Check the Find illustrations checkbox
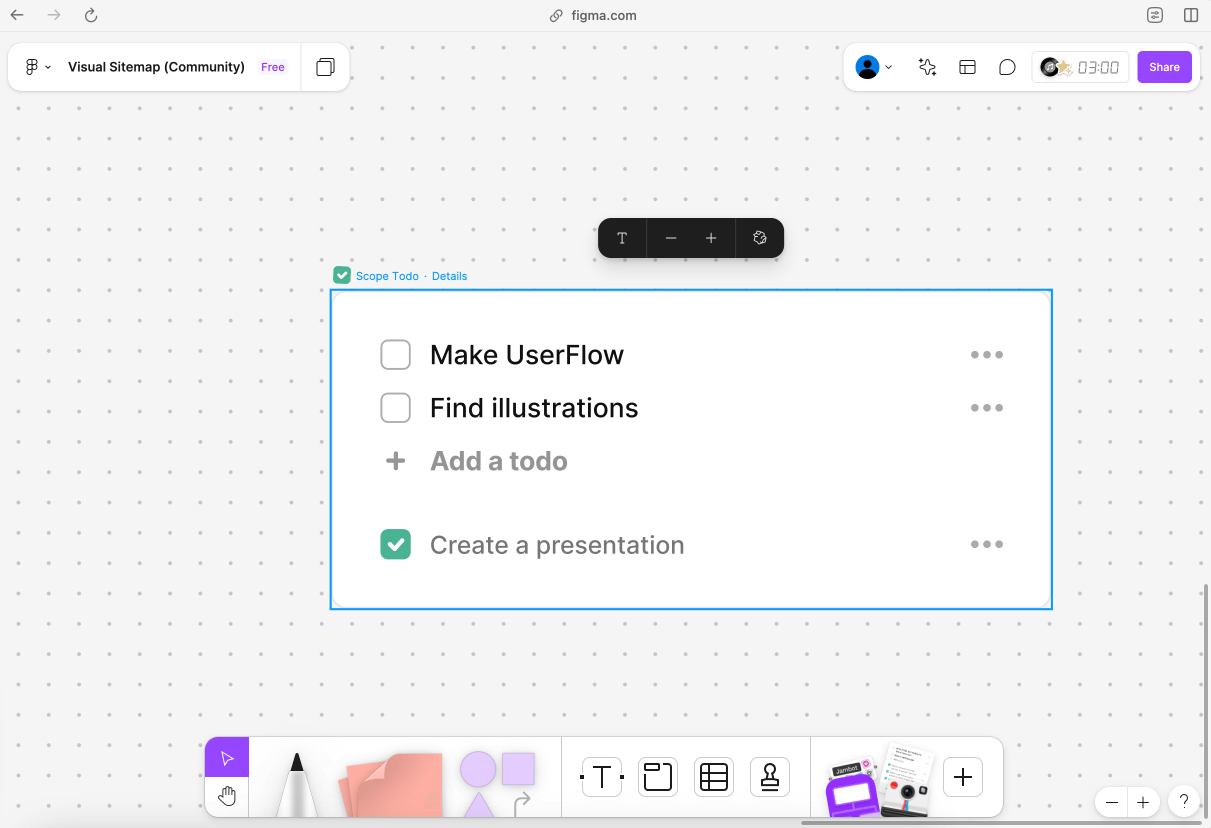The height and width of the screenshot is (828, 1211). point(396,408)
